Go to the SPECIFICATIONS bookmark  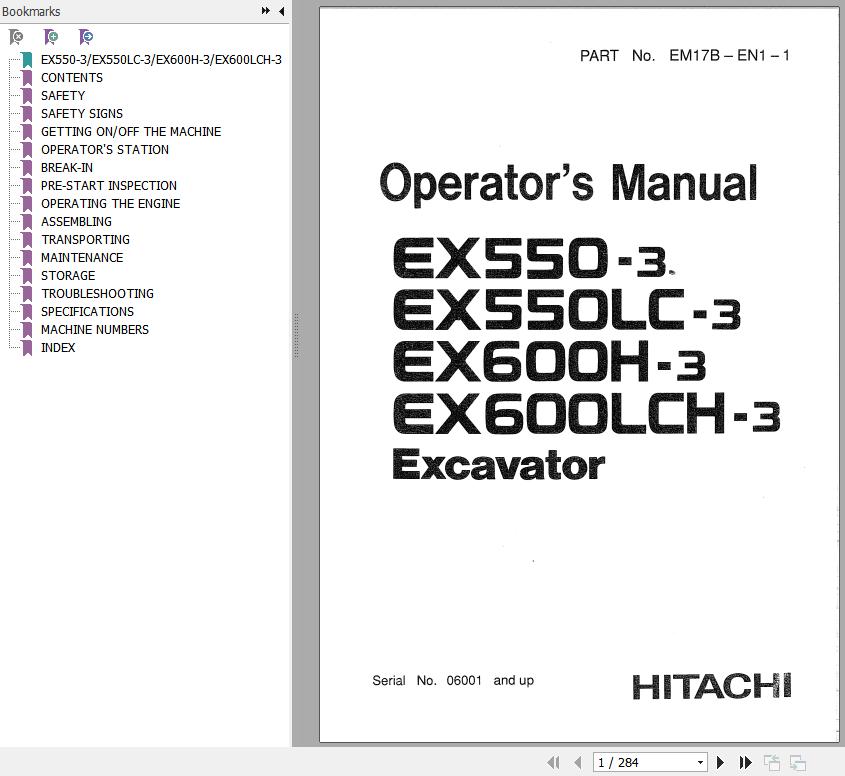point(87,311)
